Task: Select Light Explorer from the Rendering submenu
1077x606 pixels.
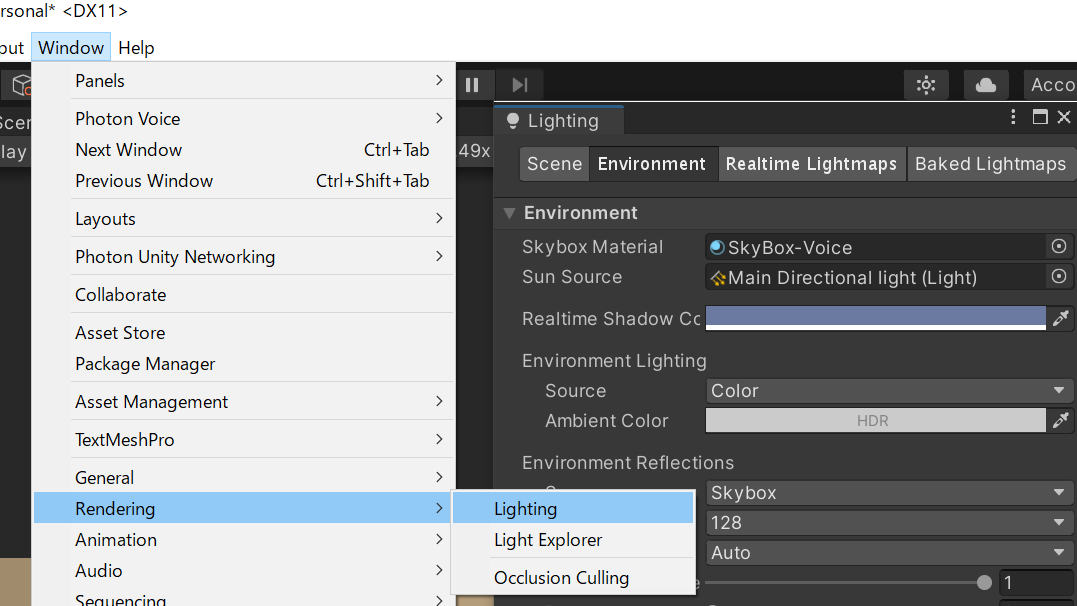Action: [x=548, y=540]
